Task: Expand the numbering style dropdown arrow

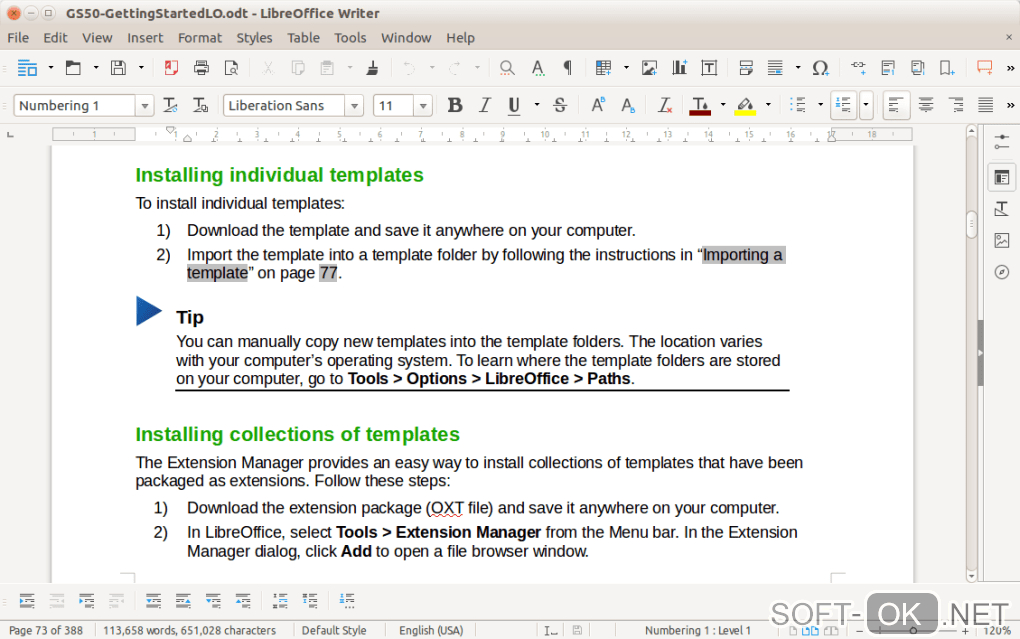Action: 866,105
